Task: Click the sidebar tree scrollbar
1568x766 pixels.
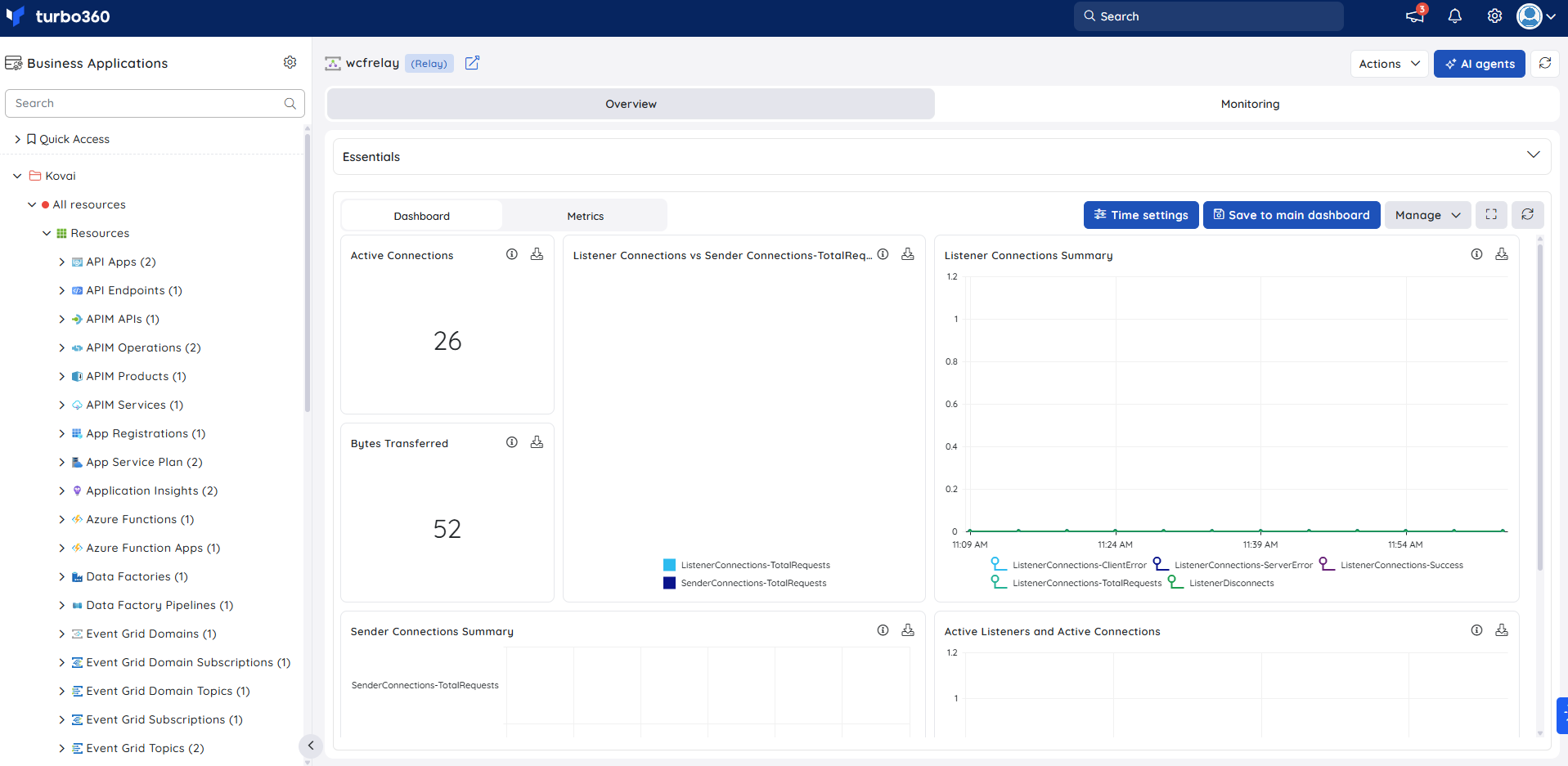Action: click(x=308, y=274)
